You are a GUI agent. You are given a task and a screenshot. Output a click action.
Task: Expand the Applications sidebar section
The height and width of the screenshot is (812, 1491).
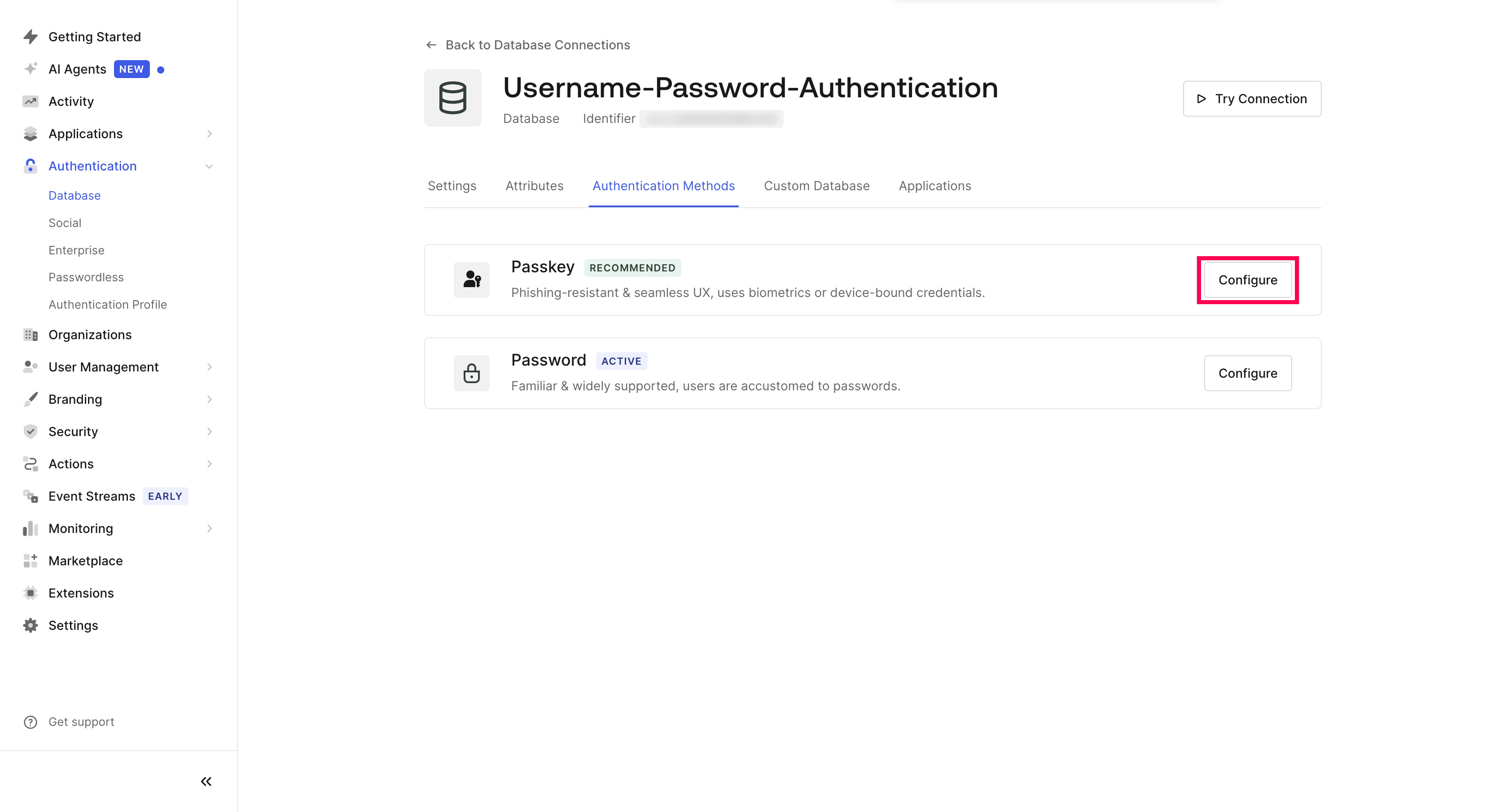(x=209, y=134)
